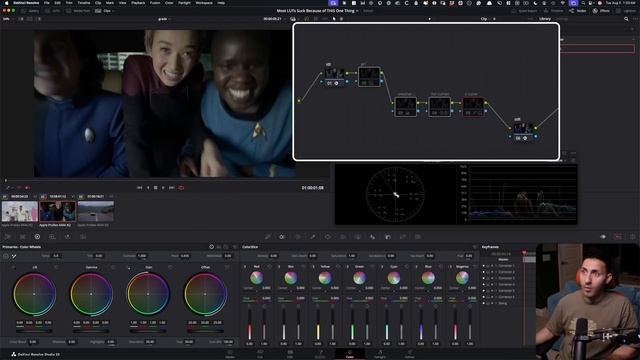Click the Saturation value field under wheels
The image size is (640, 360).
coord(150,342)
